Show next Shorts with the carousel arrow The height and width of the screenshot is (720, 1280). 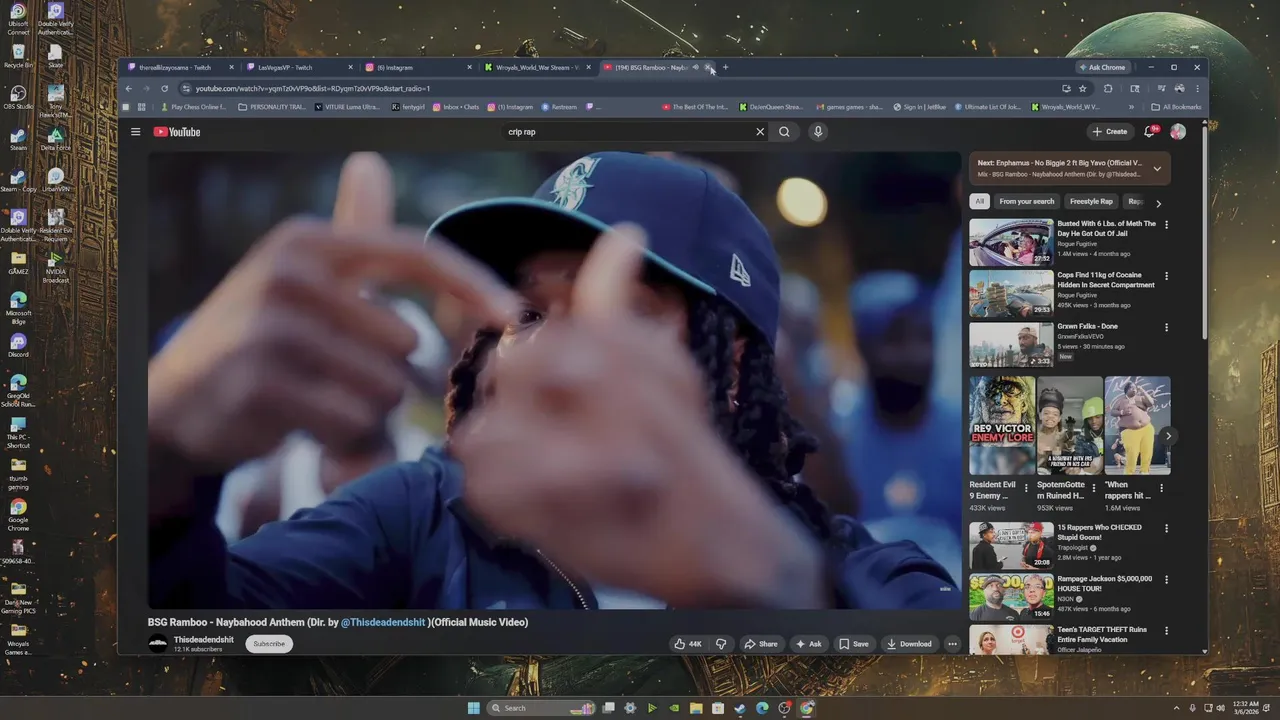(x=1168, y=436)
